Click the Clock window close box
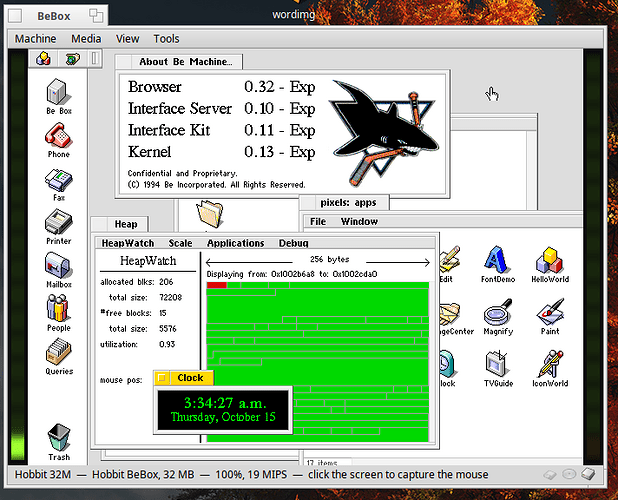The width and height of the screenshot is (618, 500). (x=162, y=378)
